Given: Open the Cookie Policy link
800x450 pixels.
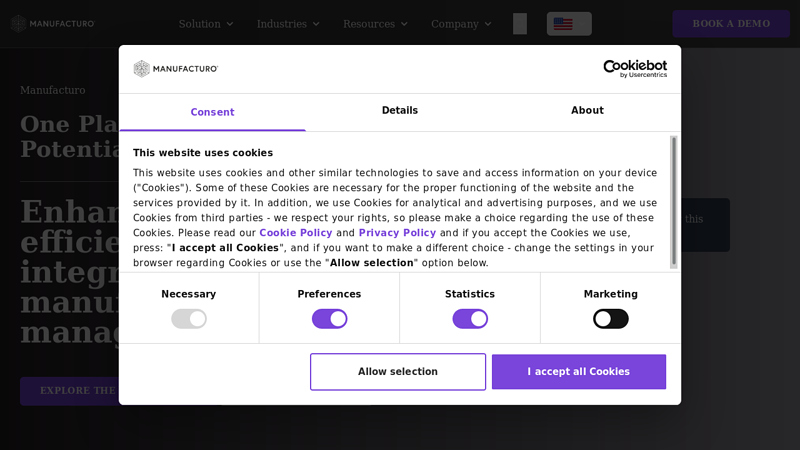Looking at the screenshot, I should tap(296, 233).
